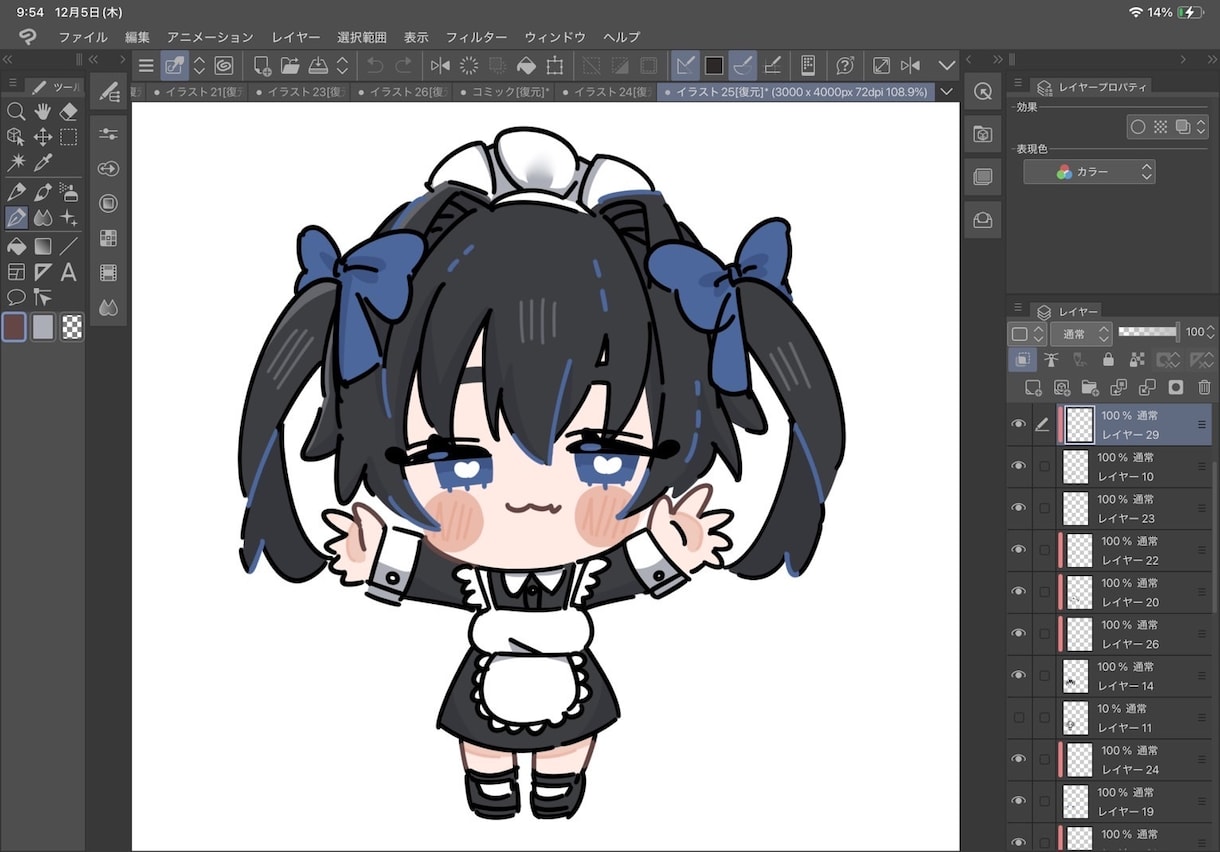1220x852 pixels.
Task: Select the Blend droplets tool
Action: coord(43,217)
